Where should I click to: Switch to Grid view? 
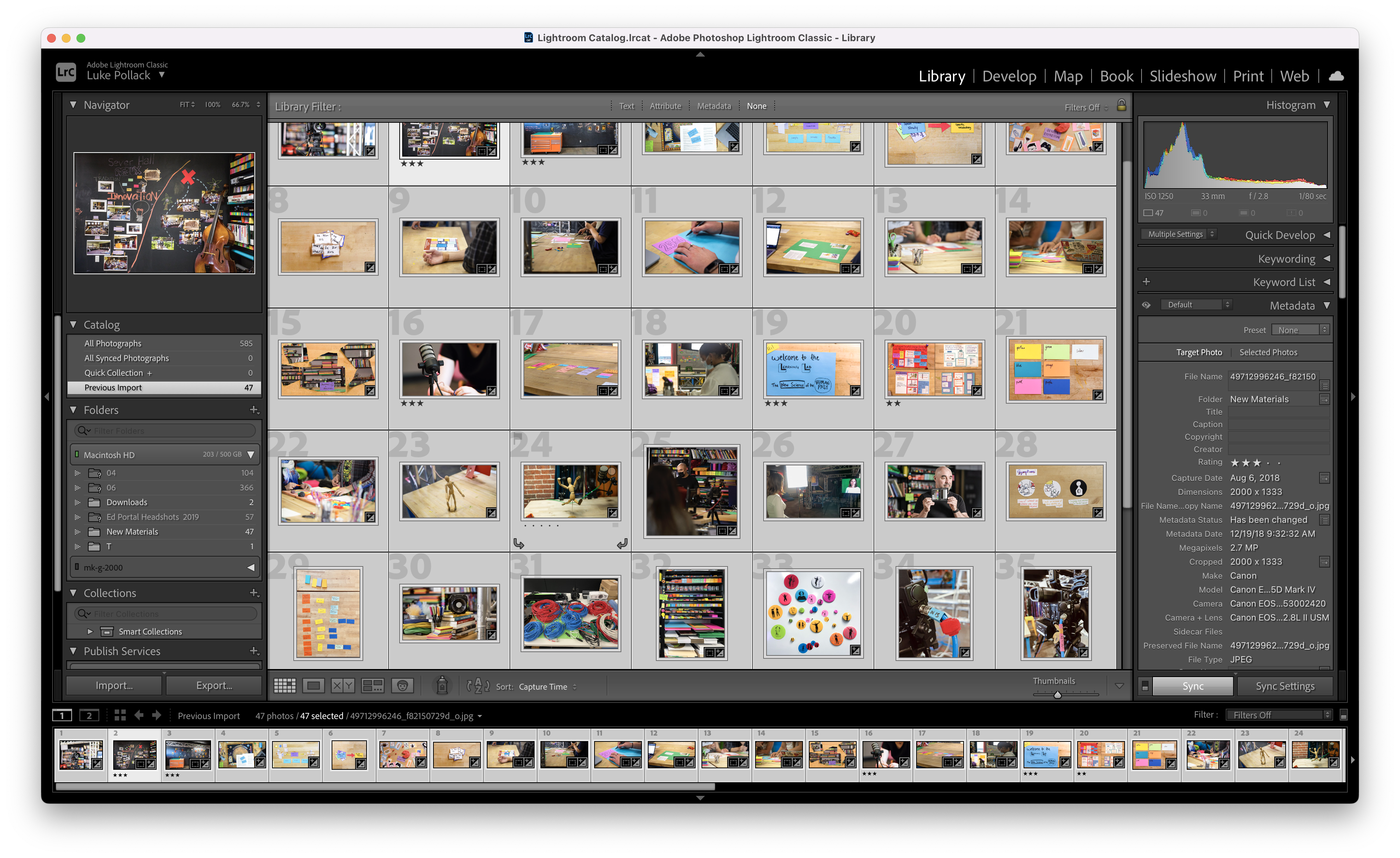tap(285, 686)
